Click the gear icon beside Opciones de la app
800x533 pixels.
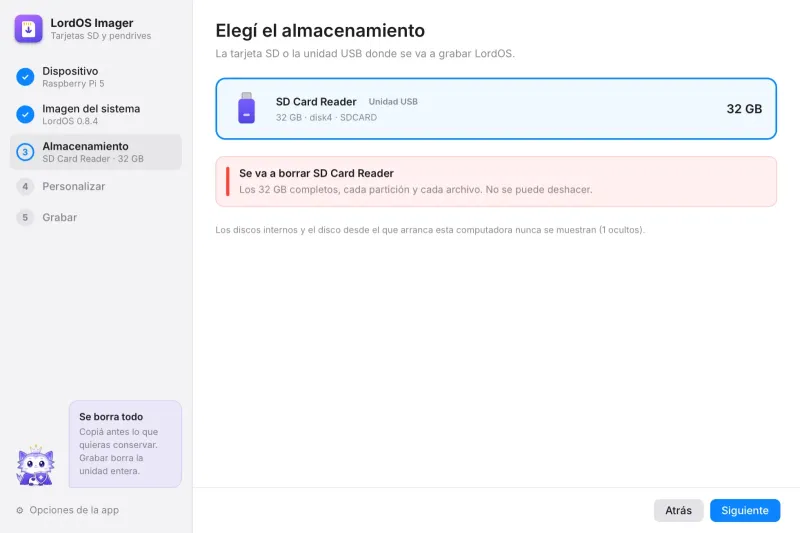click(20, 510)
